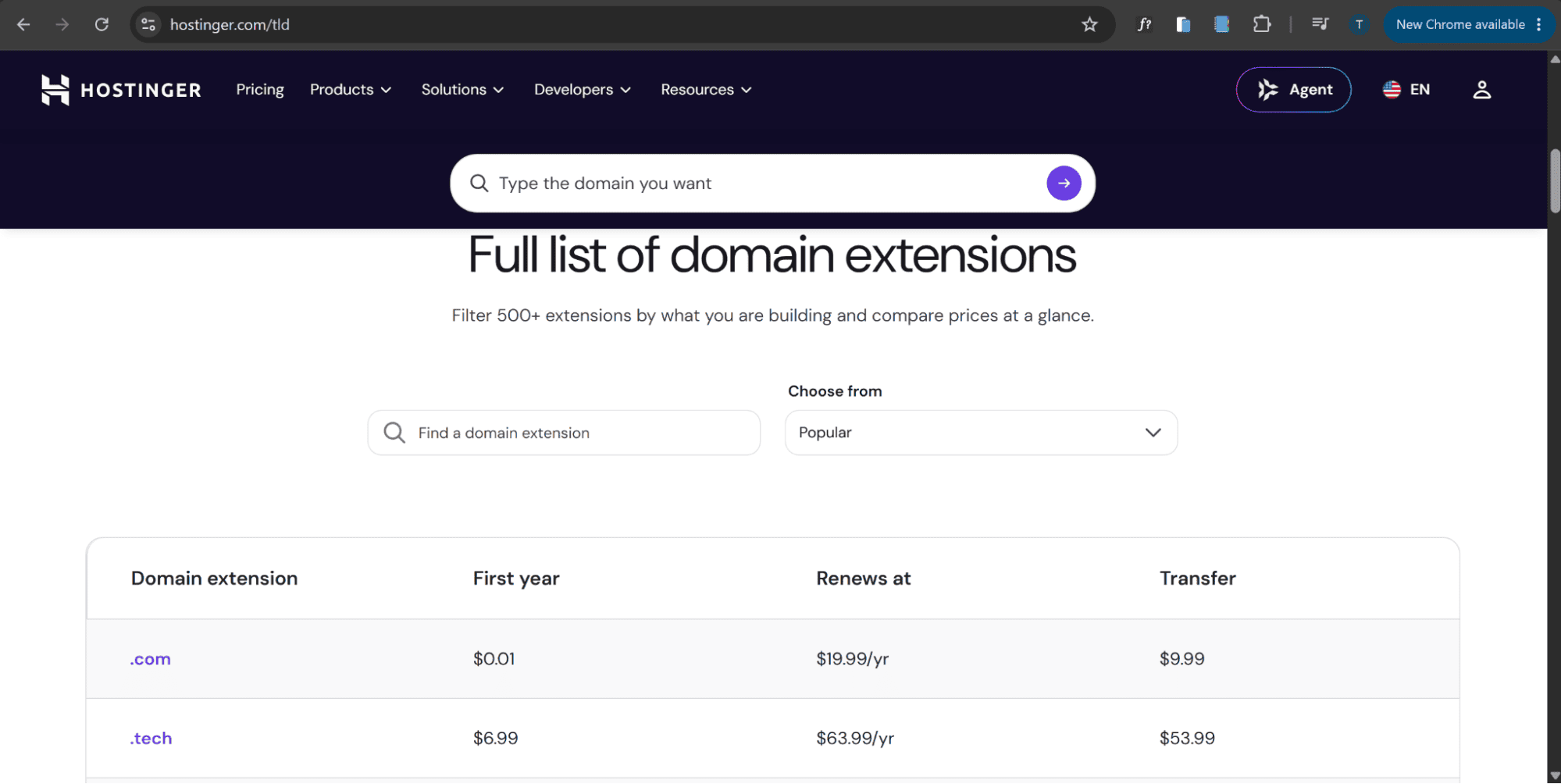Open the .tech extension link
The height and width of the screenshot is (784, 1561).
(x=151, y=739)
